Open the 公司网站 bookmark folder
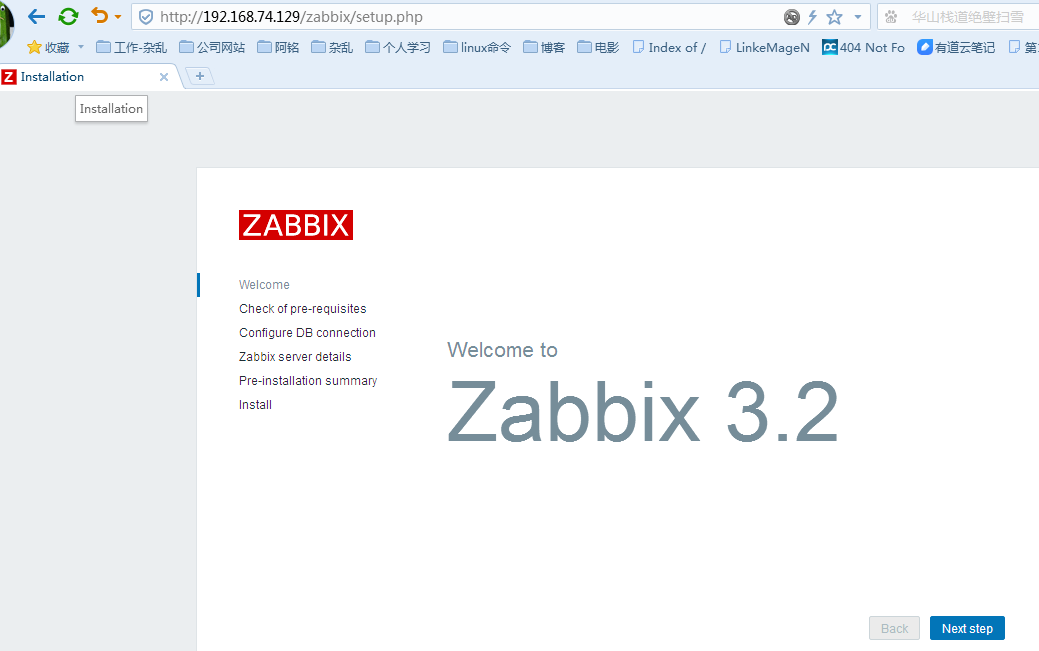Screen dimensions: 1039x651 tap(212, 48)
